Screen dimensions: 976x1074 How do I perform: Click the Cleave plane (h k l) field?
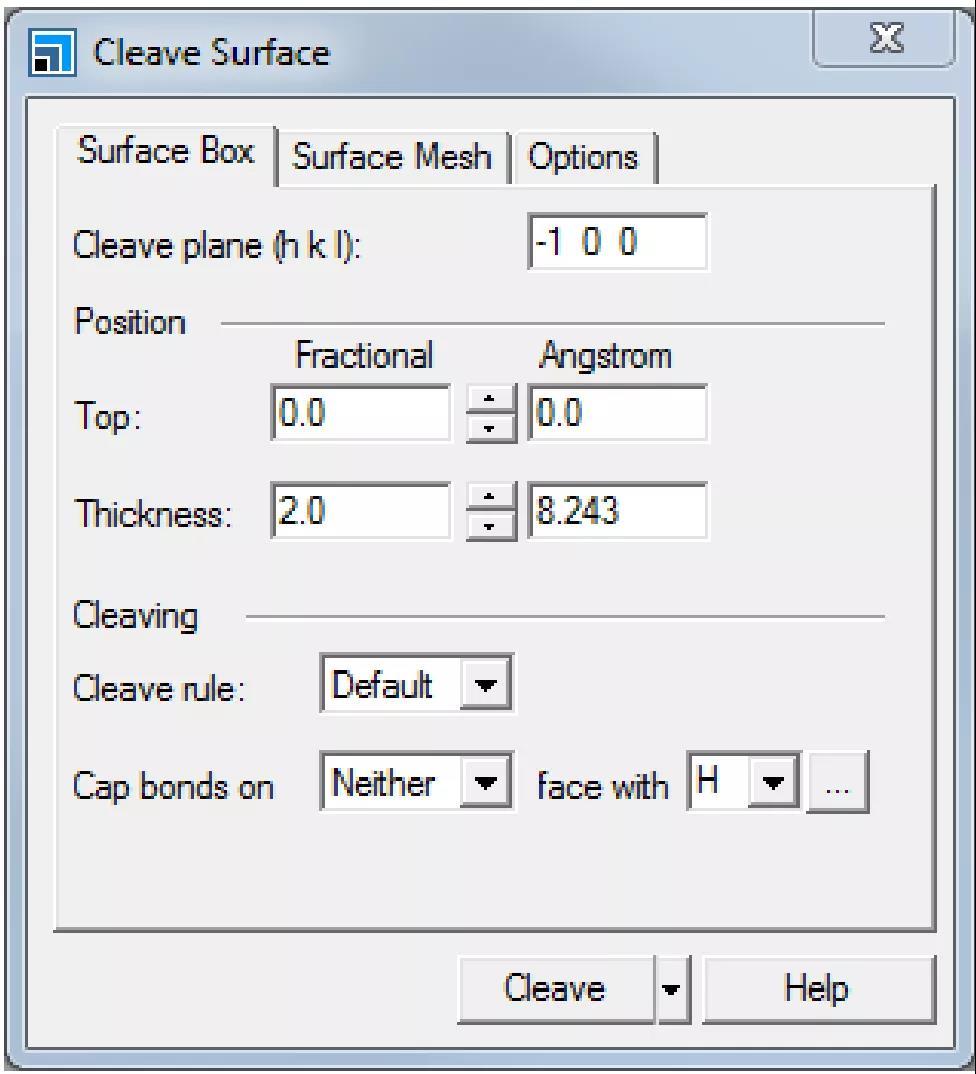(617, 243)
